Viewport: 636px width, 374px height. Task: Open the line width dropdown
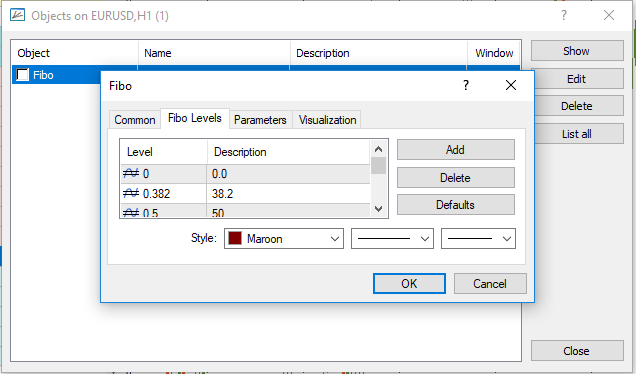click(x=478, y=239)
